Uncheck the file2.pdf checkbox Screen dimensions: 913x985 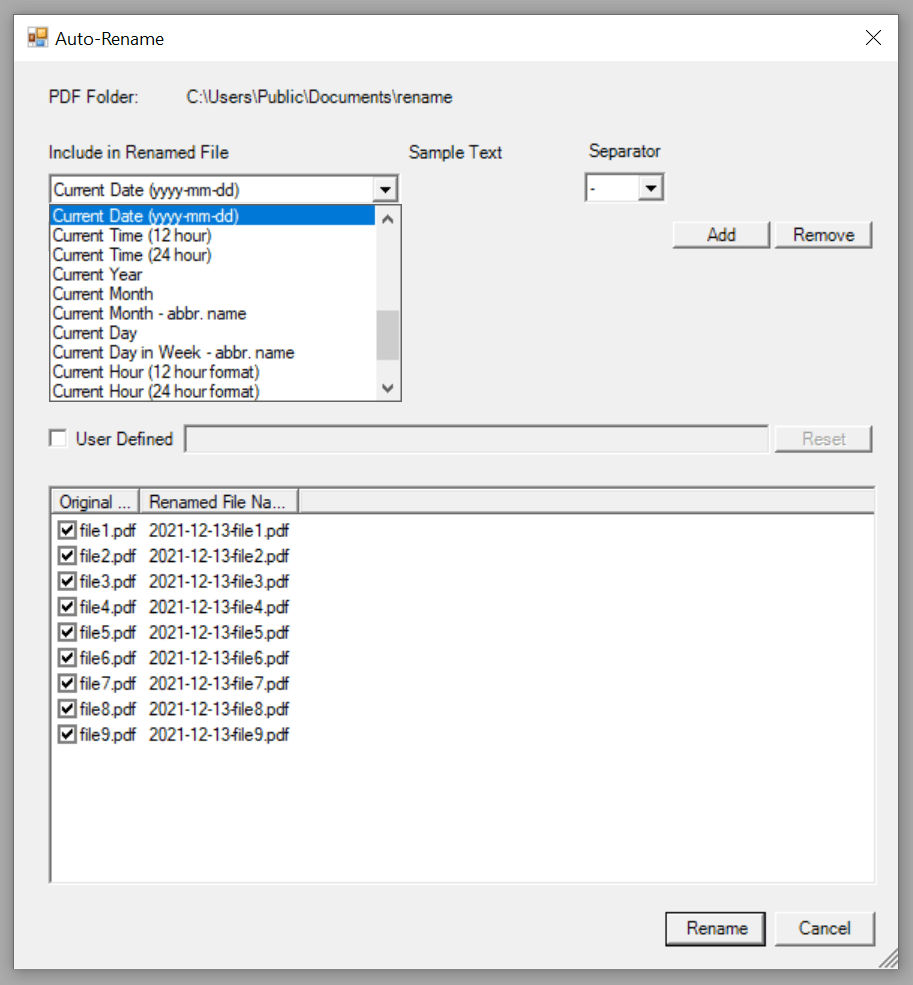[67, 556]
